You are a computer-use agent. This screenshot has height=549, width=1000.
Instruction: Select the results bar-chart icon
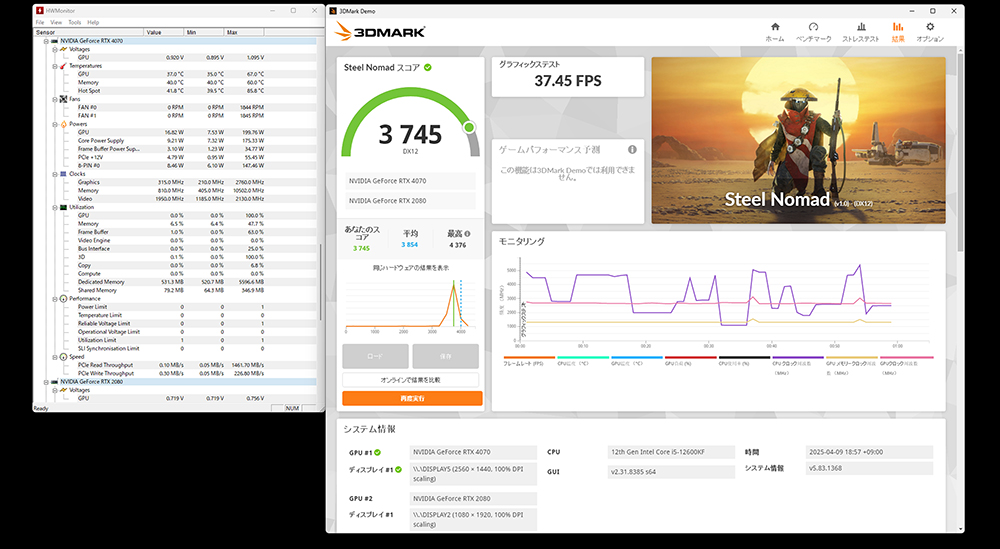898,27
